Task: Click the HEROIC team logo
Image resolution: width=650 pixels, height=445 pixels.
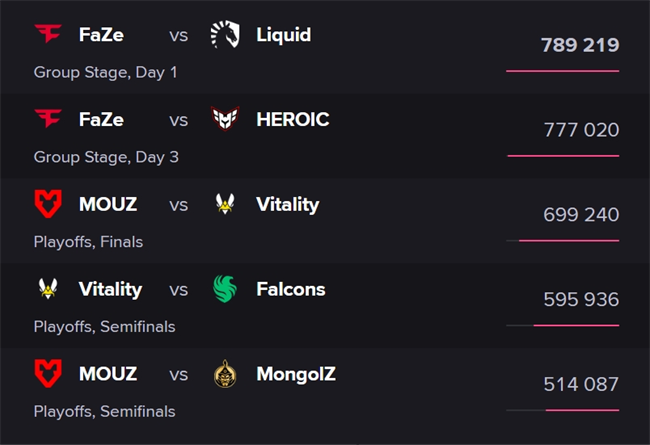Action: 225,119
